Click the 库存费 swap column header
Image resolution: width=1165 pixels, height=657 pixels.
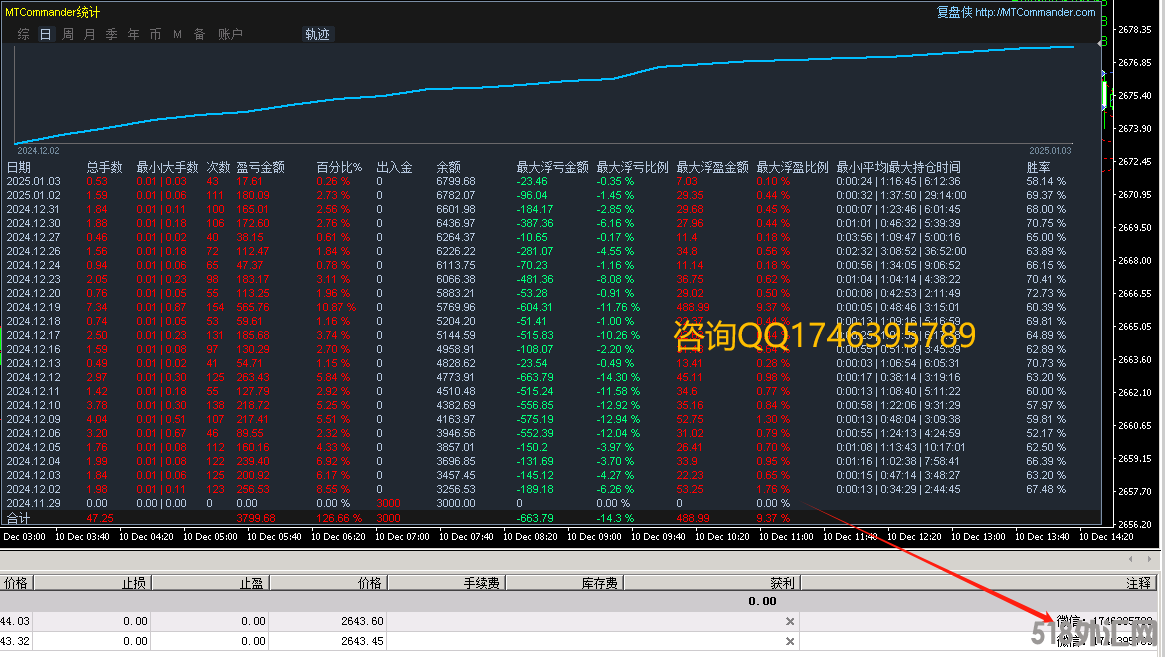coord(600,582)
